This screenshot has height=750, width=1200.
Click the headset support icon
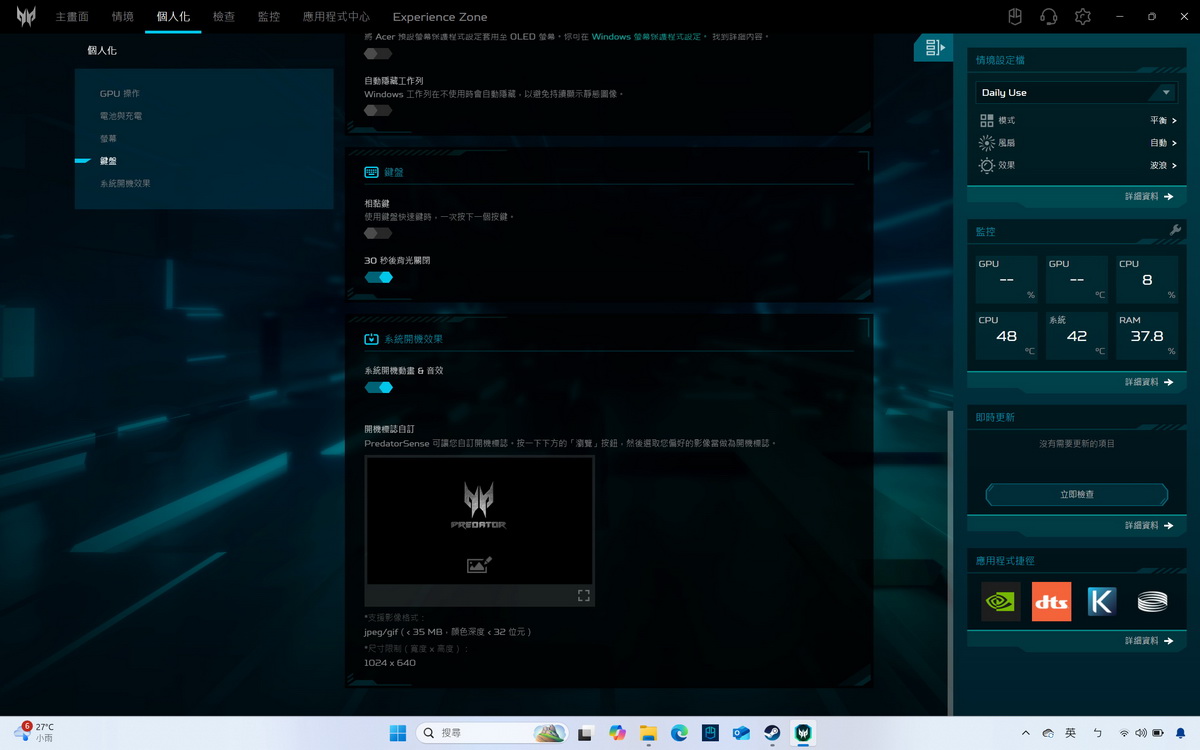[x=1048, y=17]
